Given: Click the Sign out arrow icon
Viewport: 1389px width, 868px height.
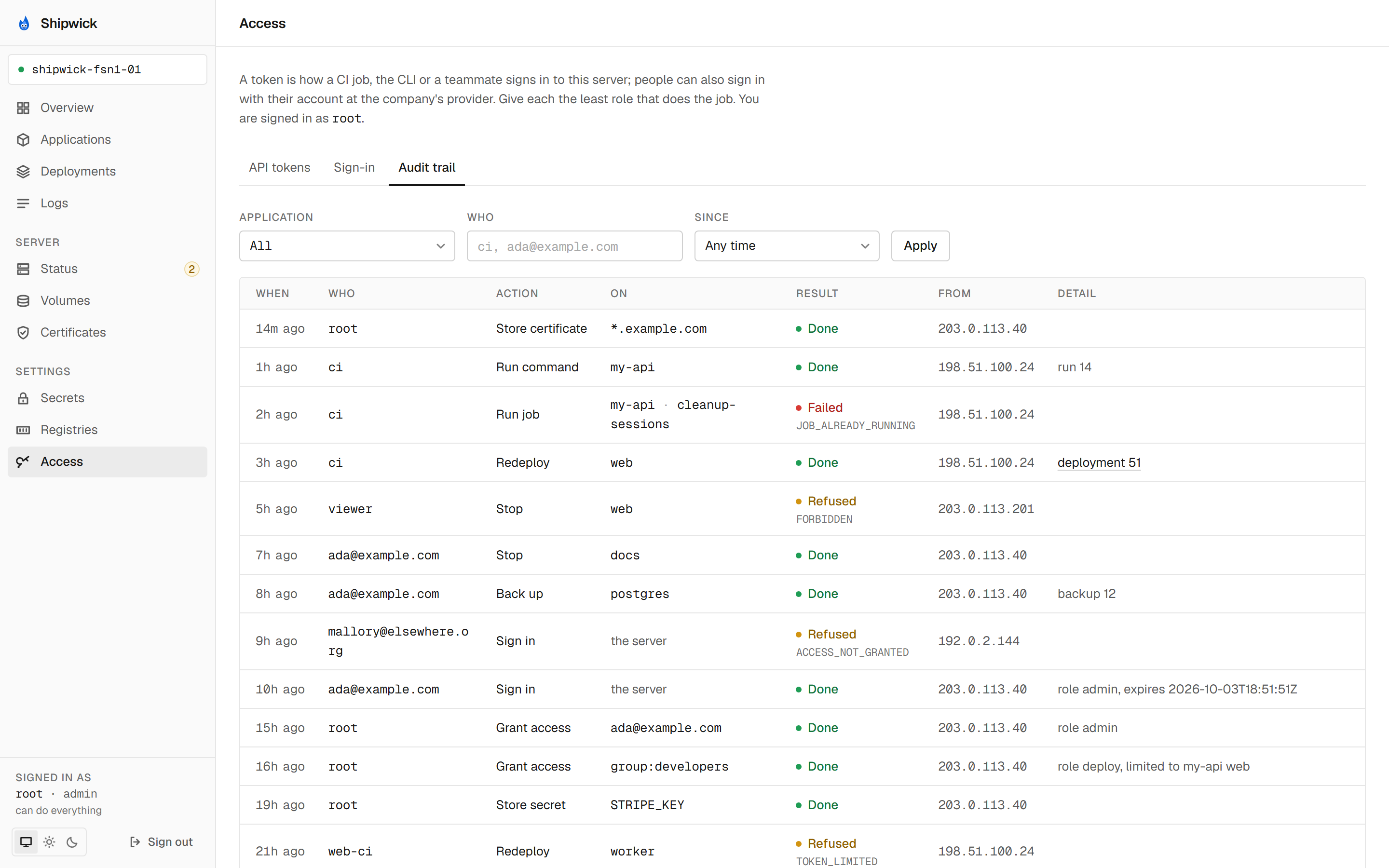Looking at the screenshot, I should tap(135, 841).
